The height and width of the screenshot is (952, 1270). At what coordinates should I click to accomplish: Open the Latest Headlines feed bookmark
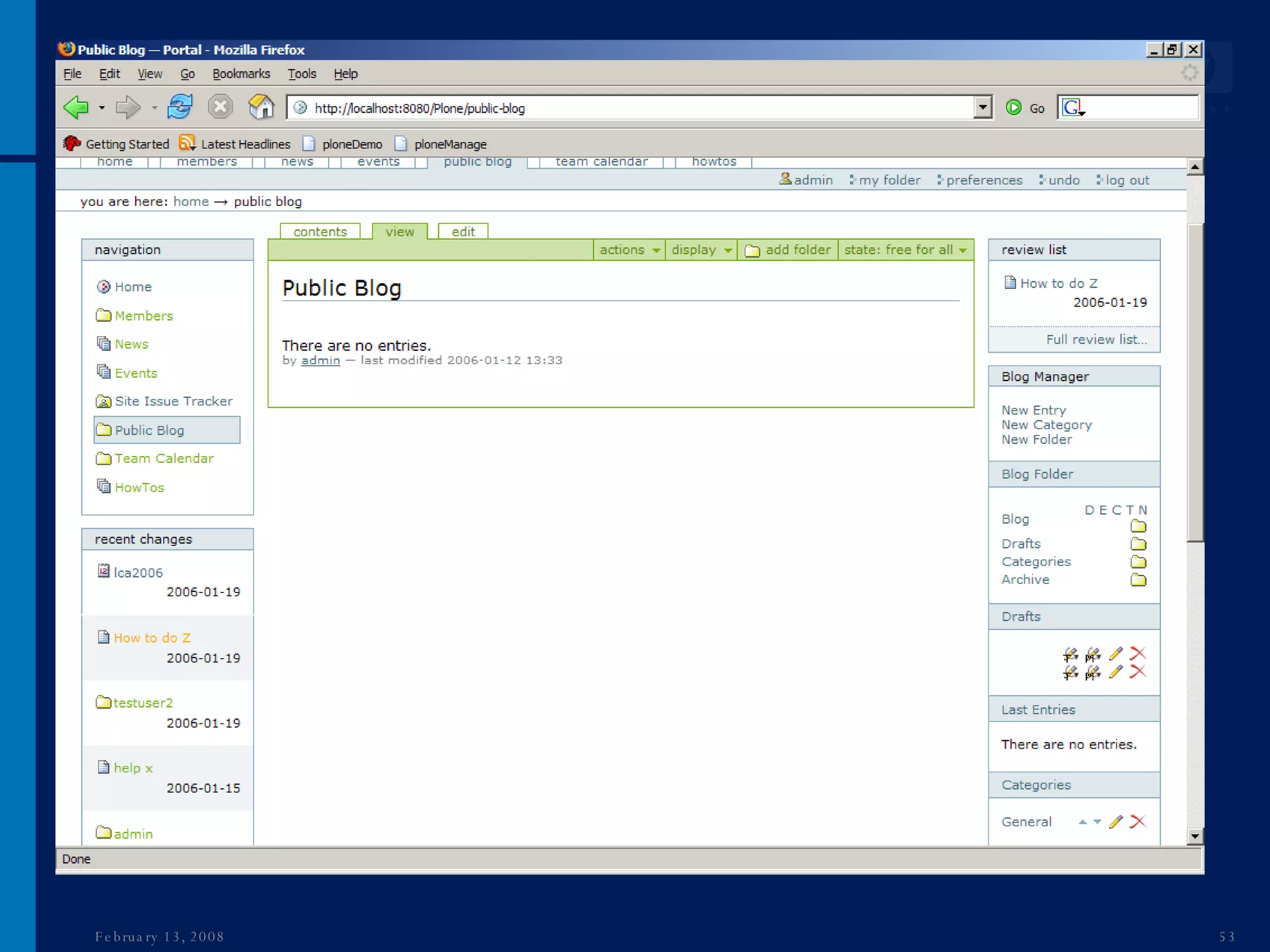[235, 144]
